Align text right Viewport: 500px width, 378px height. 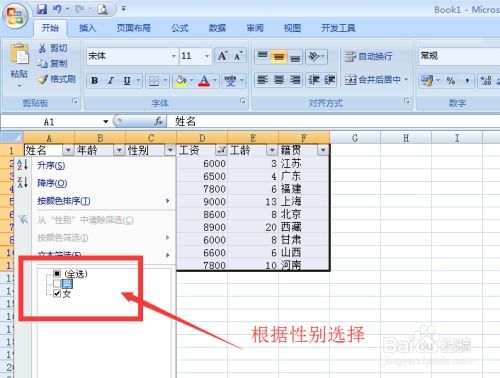(295, 80)
